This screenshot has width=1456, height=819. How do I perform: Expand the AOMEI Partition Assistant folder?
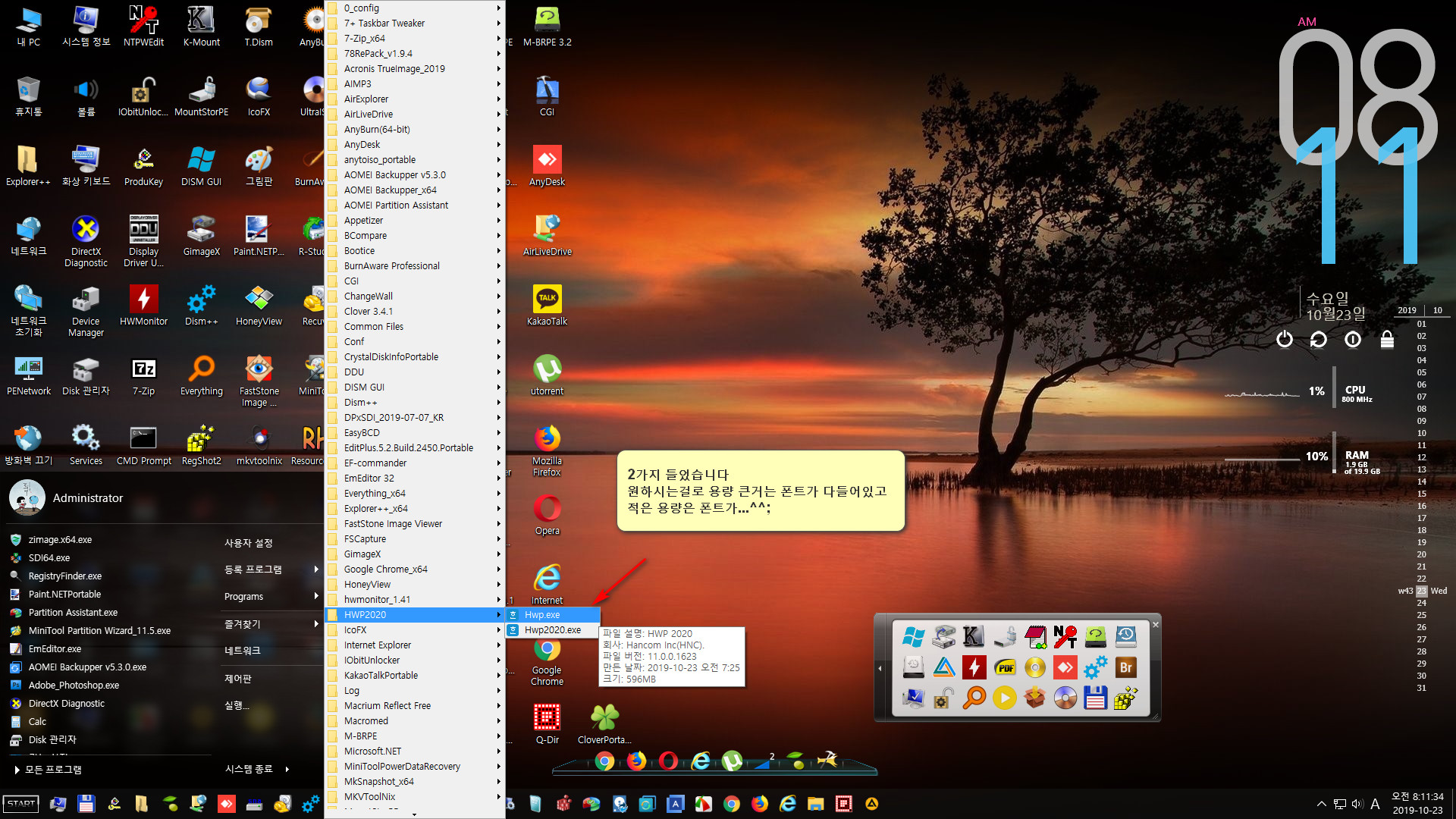click(x=415, y=205)
